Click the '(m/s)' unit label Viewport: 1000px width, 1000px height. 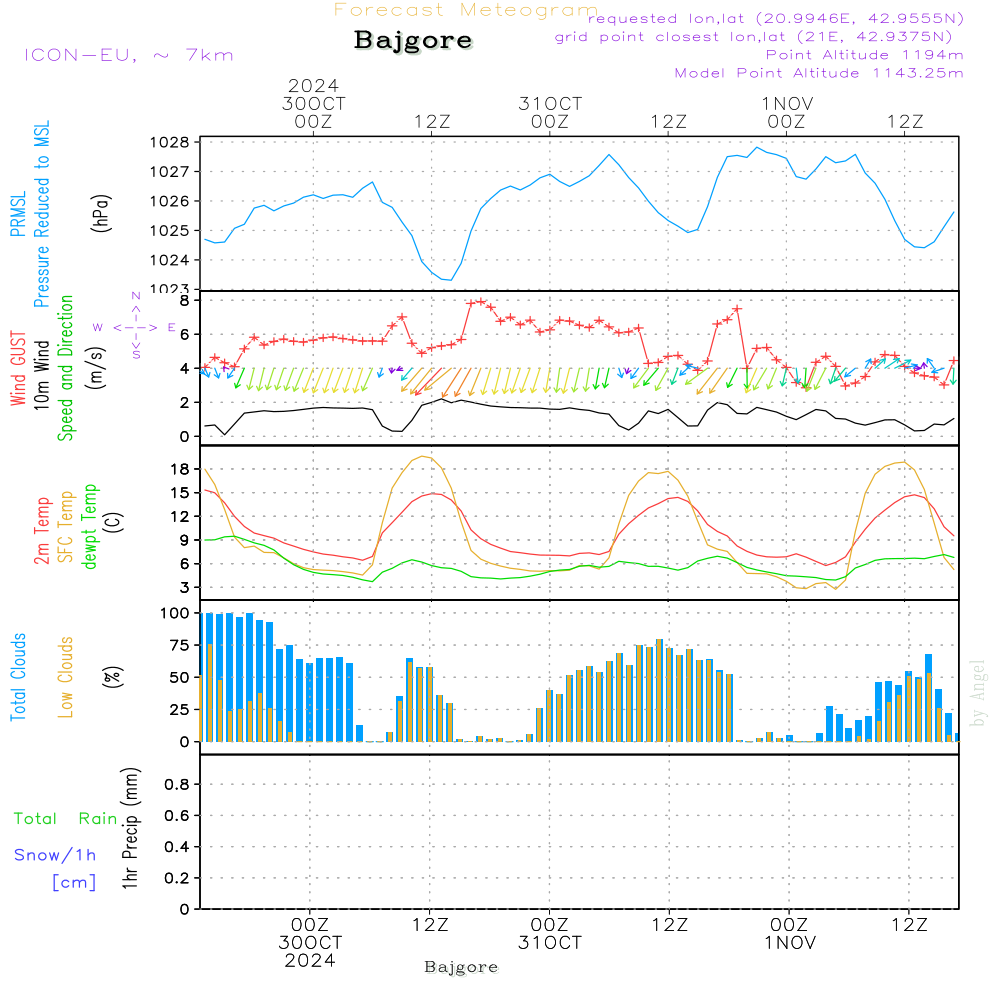click(x=96, y=368)
